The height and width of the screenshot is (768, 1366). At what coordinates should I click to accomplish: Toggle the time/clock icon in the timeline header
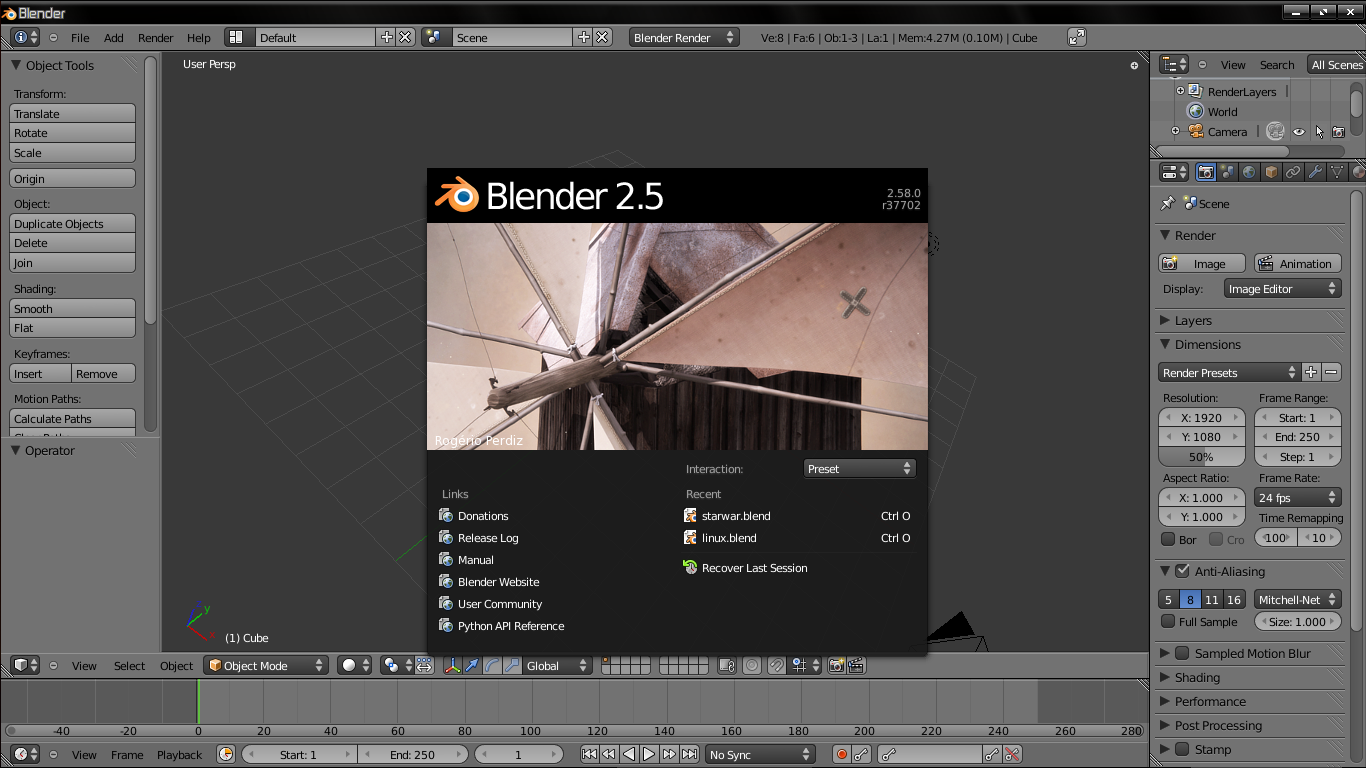pyautogui.click(x=226, y=755)
